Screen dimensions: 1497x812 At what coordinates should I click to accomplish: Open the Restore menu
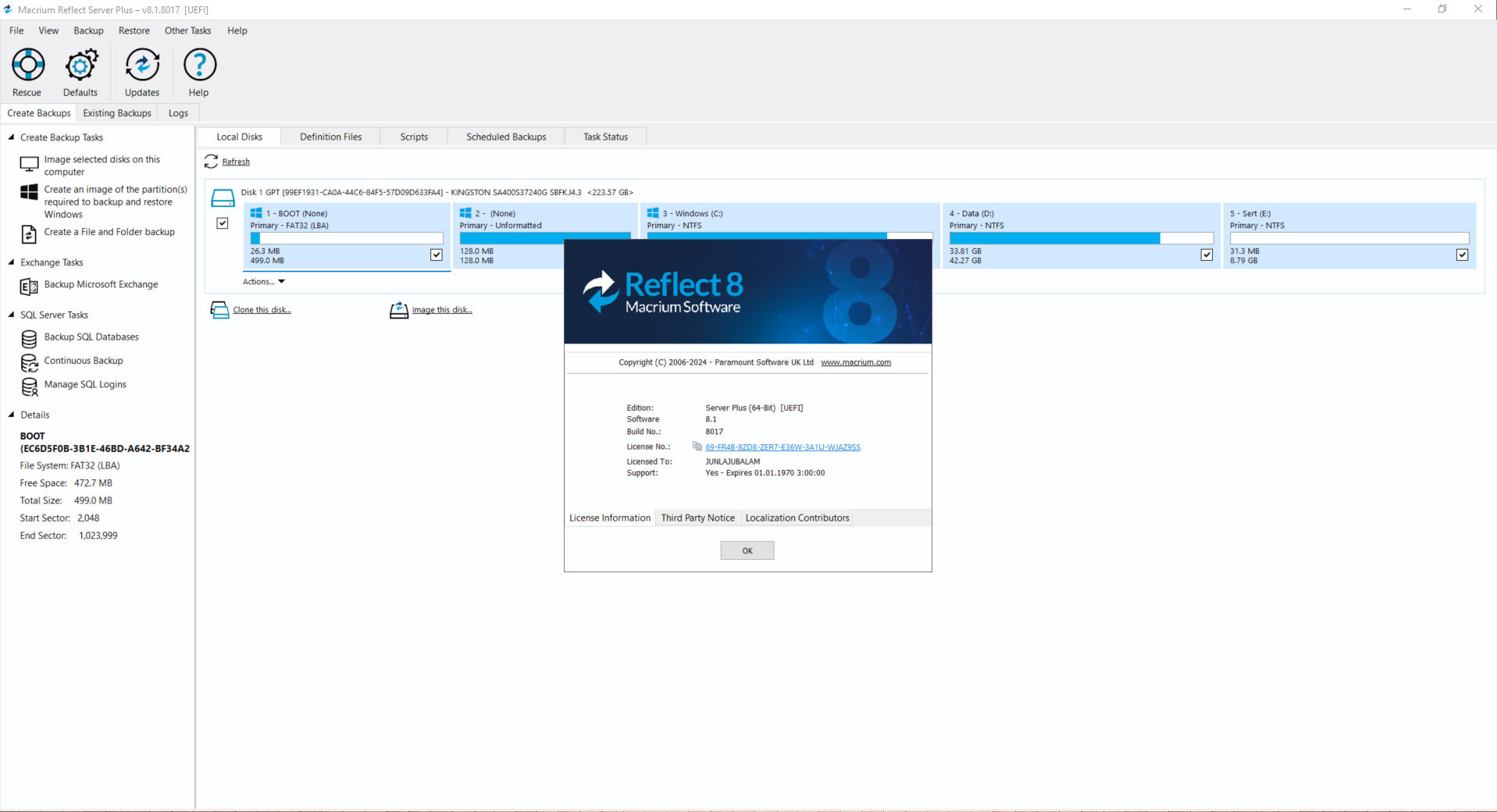[x=134, y=30]
